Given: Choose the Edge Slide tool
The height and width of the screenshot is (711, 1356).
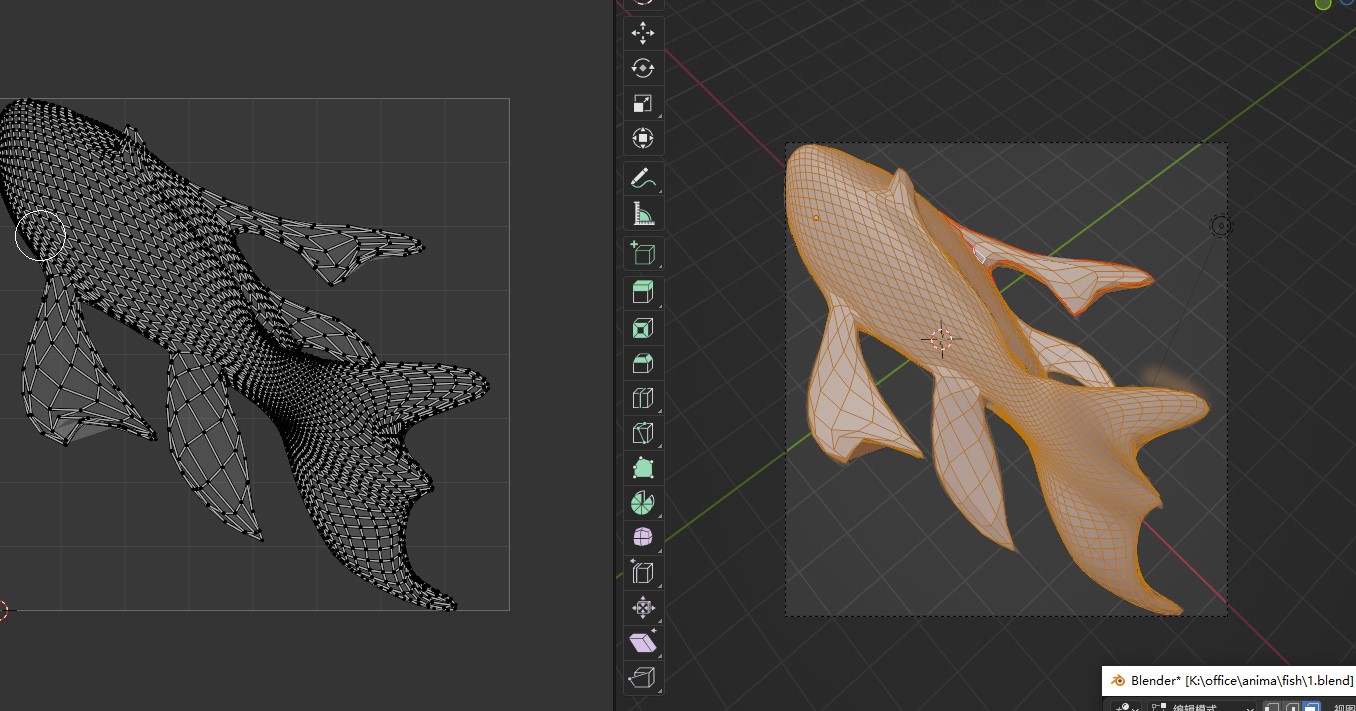Looking at the screenshot, I should click(x=643, y=573).
